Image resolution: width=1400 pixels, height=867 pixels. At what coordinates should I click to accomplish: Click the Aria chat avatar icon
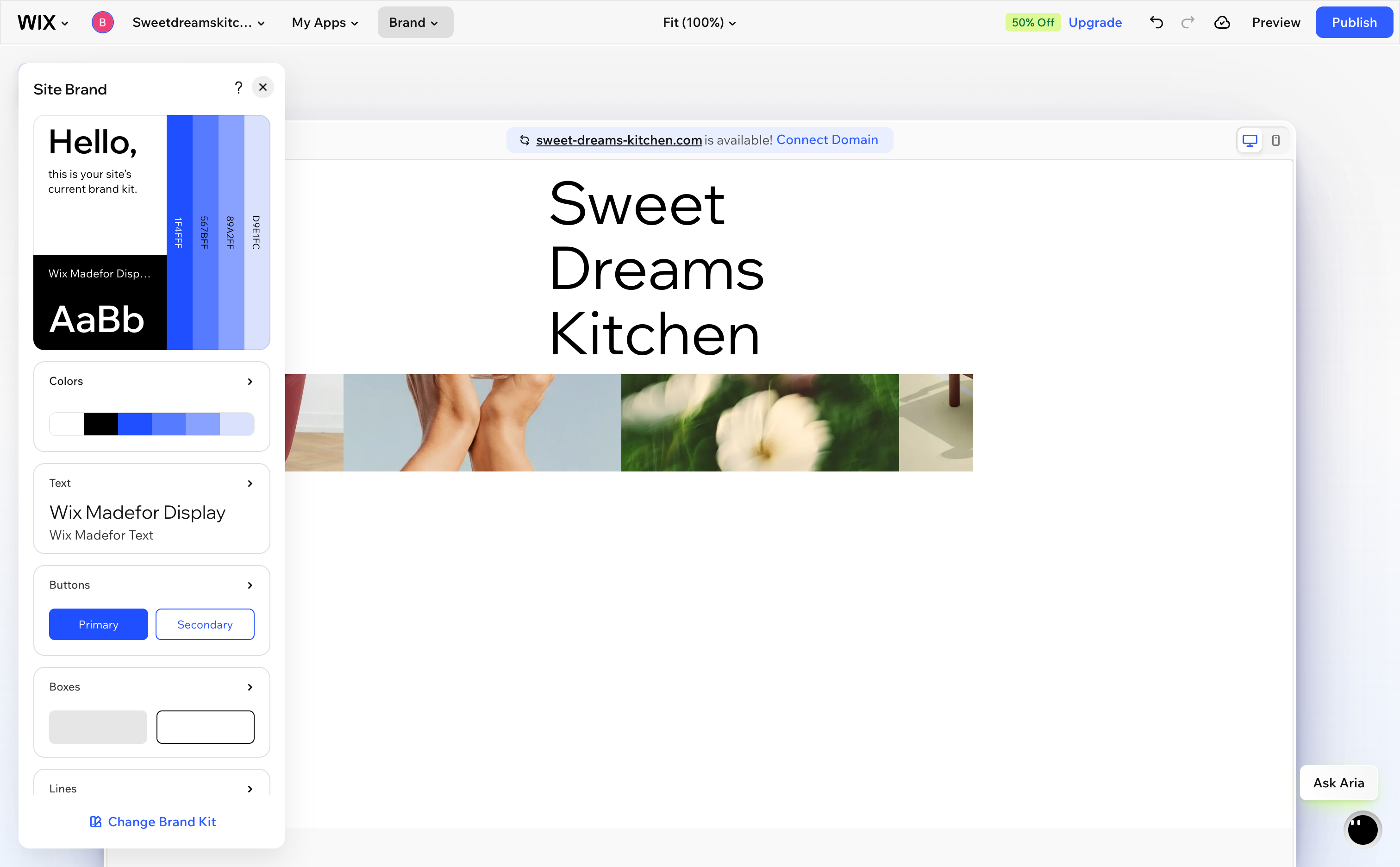(1362, 829)
